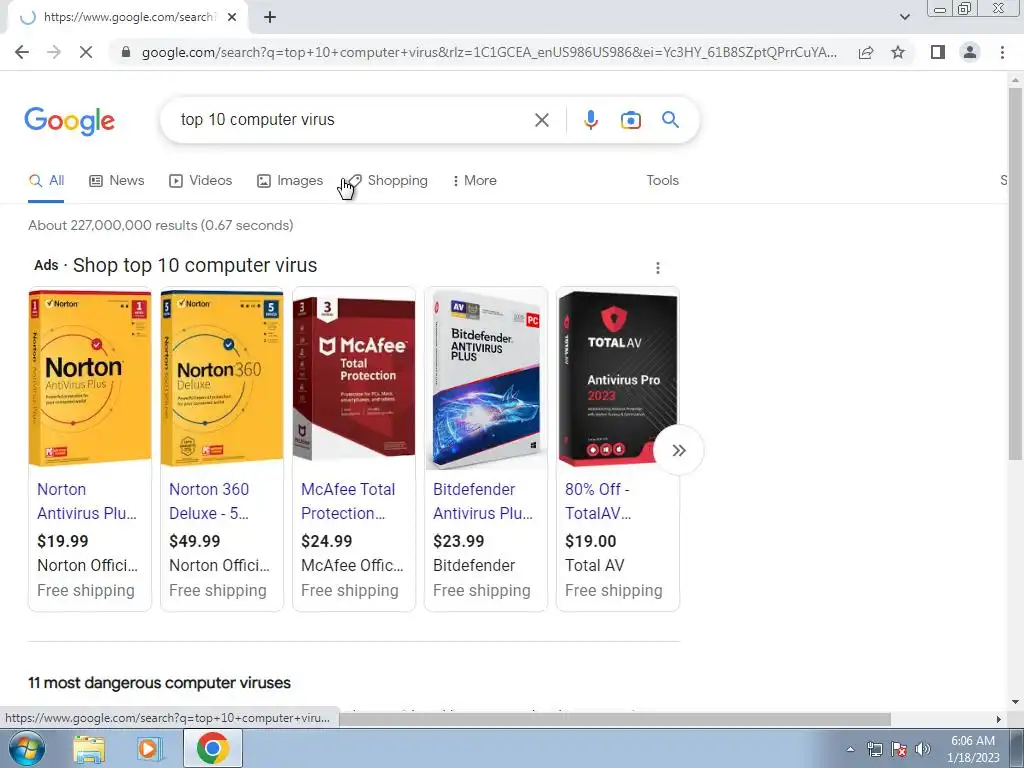
Task: Open the Chrome profile avatar
Action: pyautogui.click(x=970, y=52)
